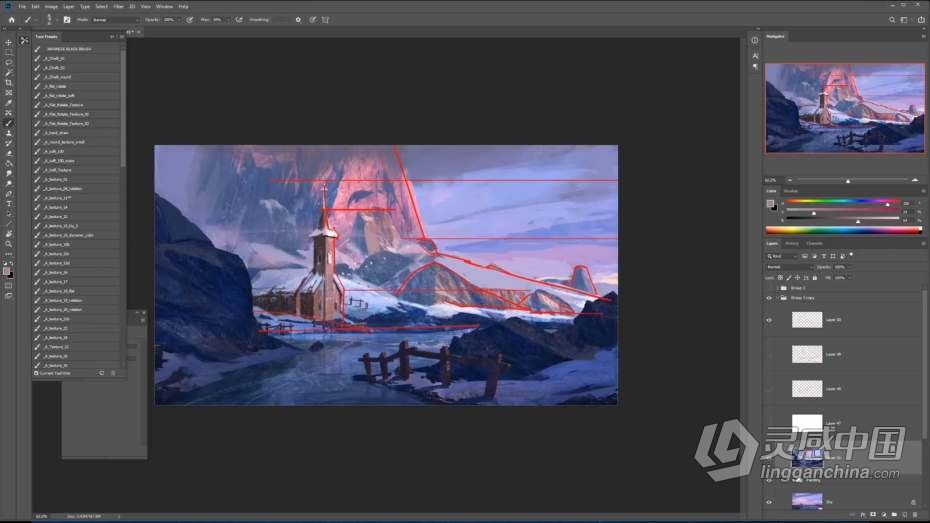Lock image pixels brush icon
The height and width of the screenshot is (523, 930).
[789, 278]
